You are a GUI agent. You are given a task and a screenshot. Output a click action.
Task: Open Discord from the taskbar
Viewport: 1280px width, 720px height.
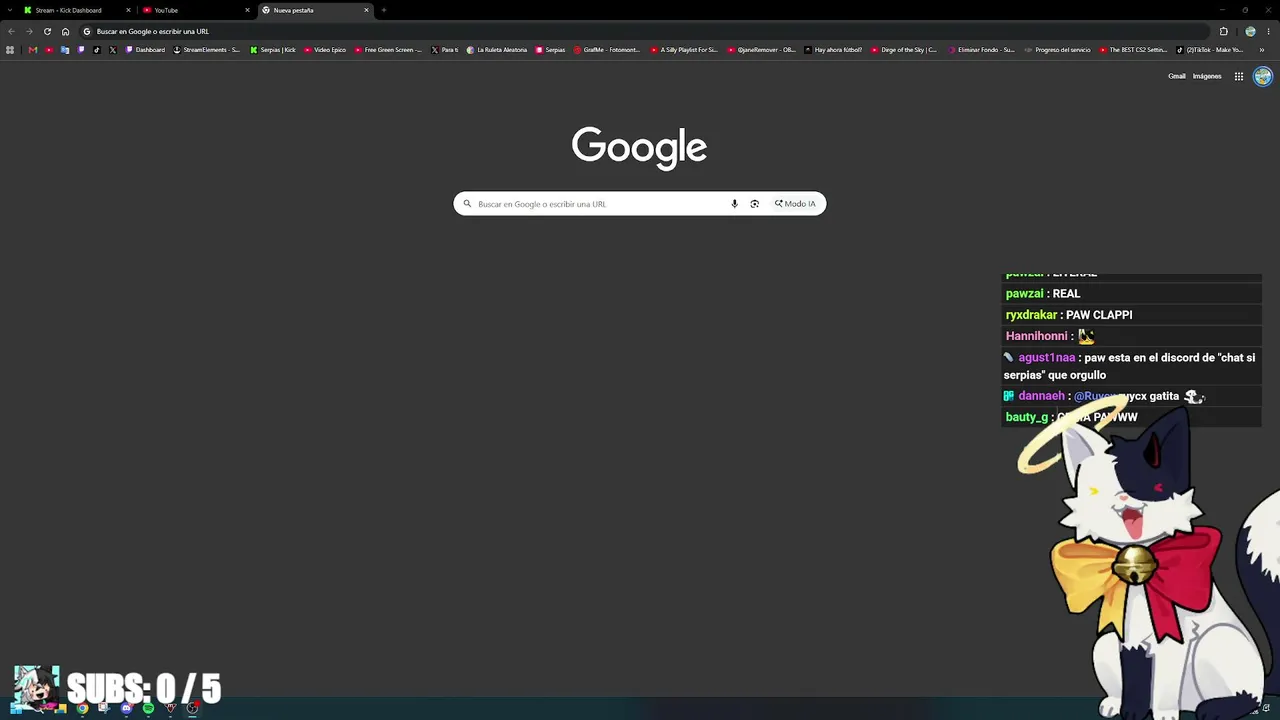(126, 709)
